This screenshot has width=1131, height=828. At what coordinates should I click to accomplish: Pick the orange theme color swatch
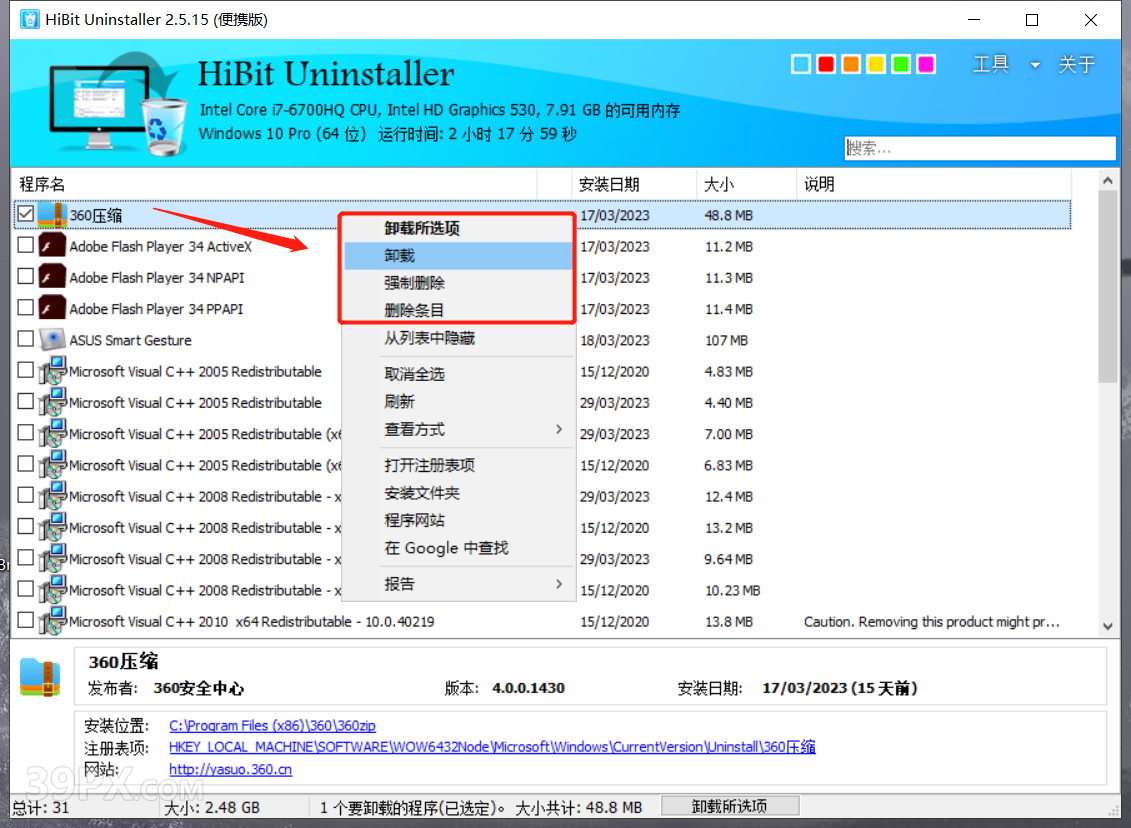851,64
